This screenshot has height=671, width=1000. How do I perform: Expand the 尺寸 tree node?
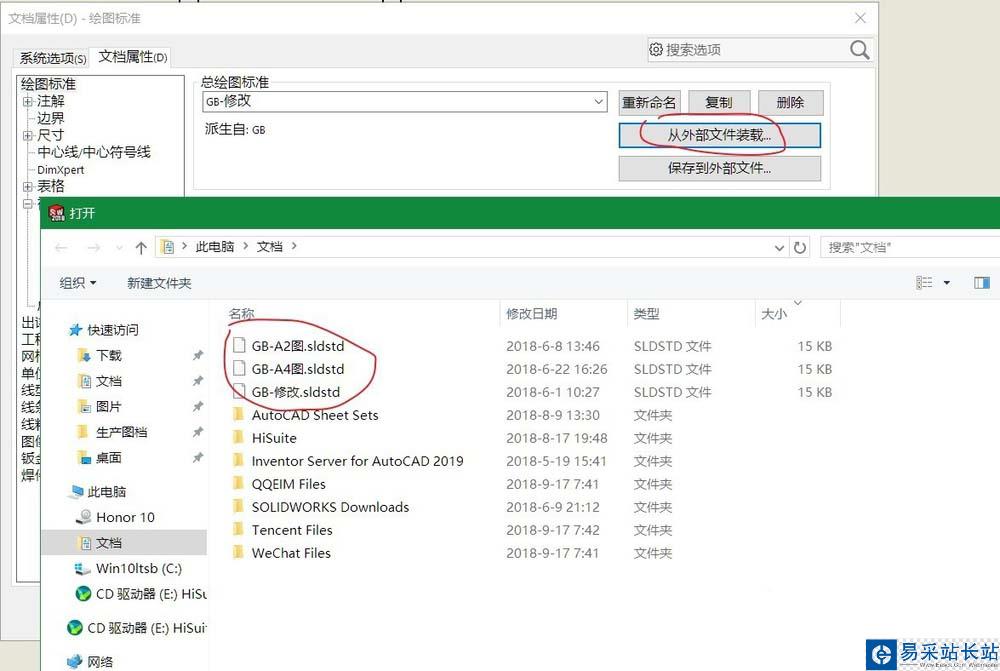pyautogui.click(x=27, y=135)
